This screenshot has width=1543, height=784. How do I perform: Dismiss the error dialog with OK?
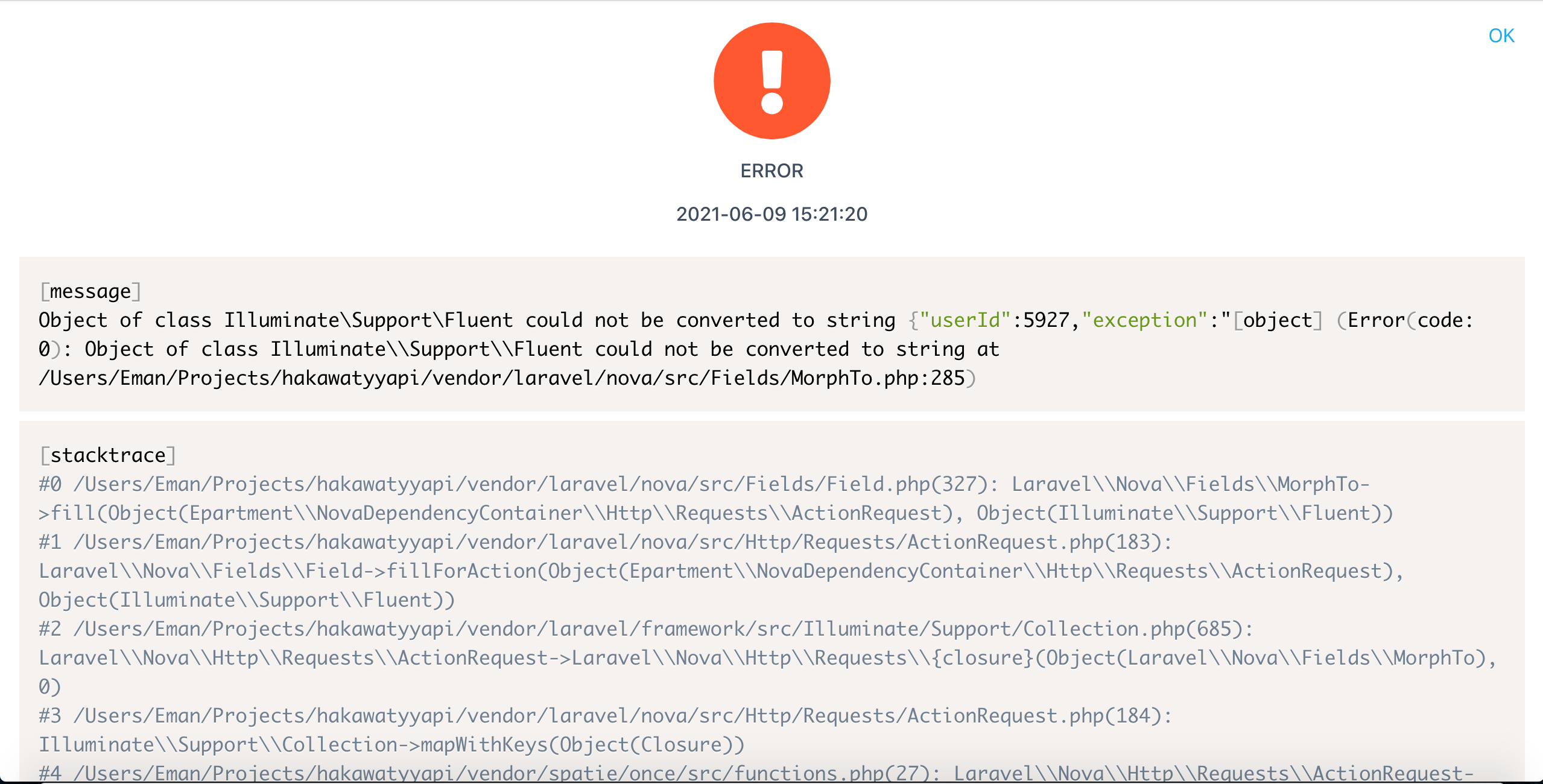pyautogui.click(x=1501, y=36)
